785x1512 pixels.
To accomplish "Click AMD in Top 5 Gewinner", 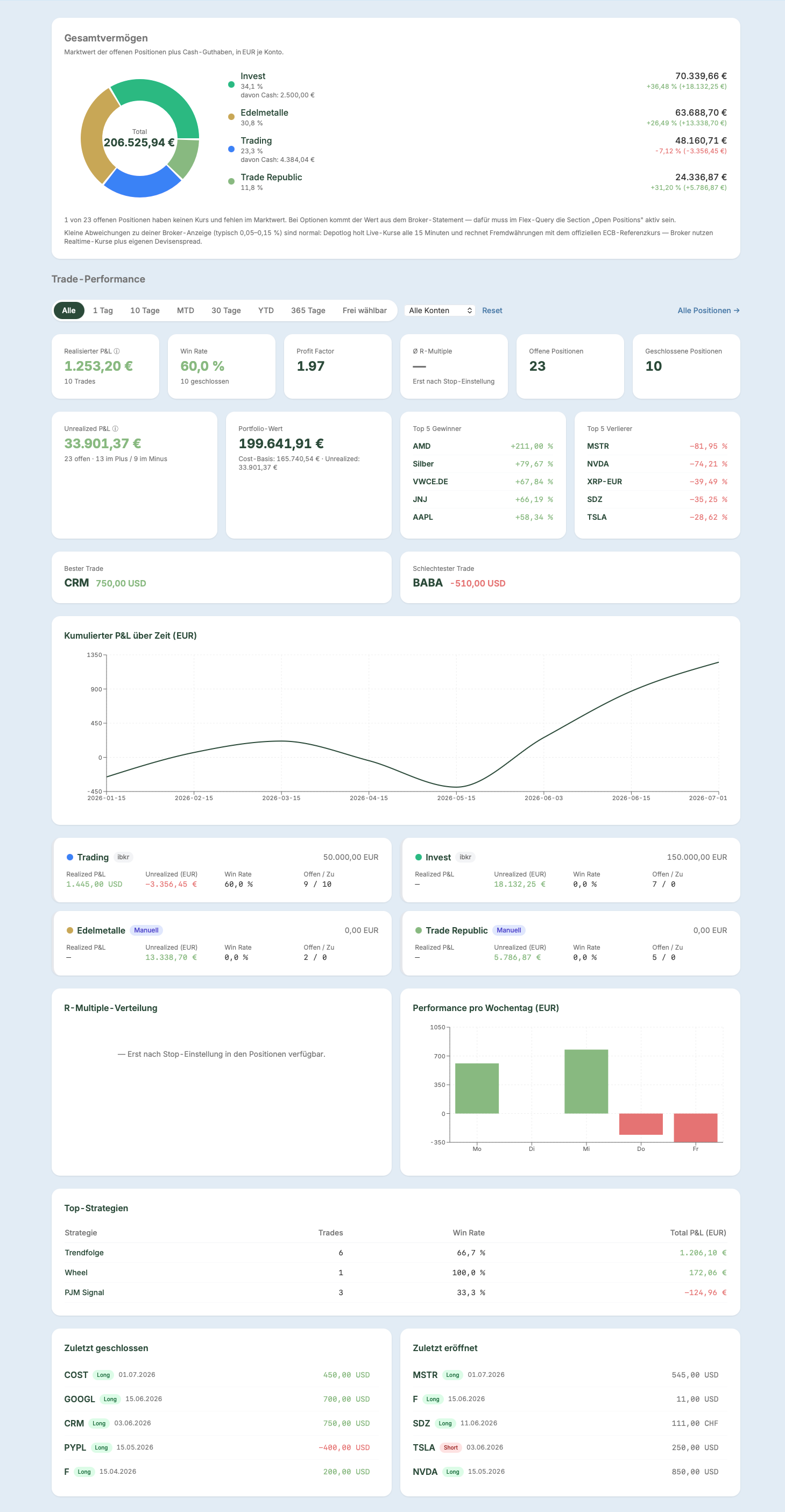I will click(422, 446).
